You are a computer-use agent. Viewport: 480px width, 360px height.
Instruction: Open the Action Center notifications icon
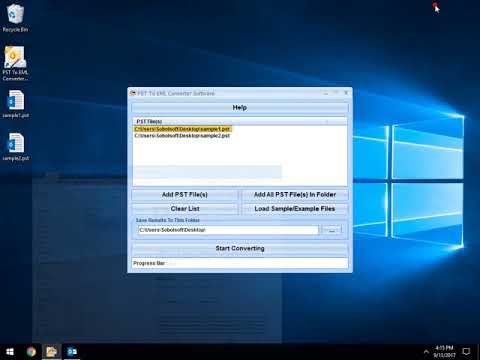point(466,352)
